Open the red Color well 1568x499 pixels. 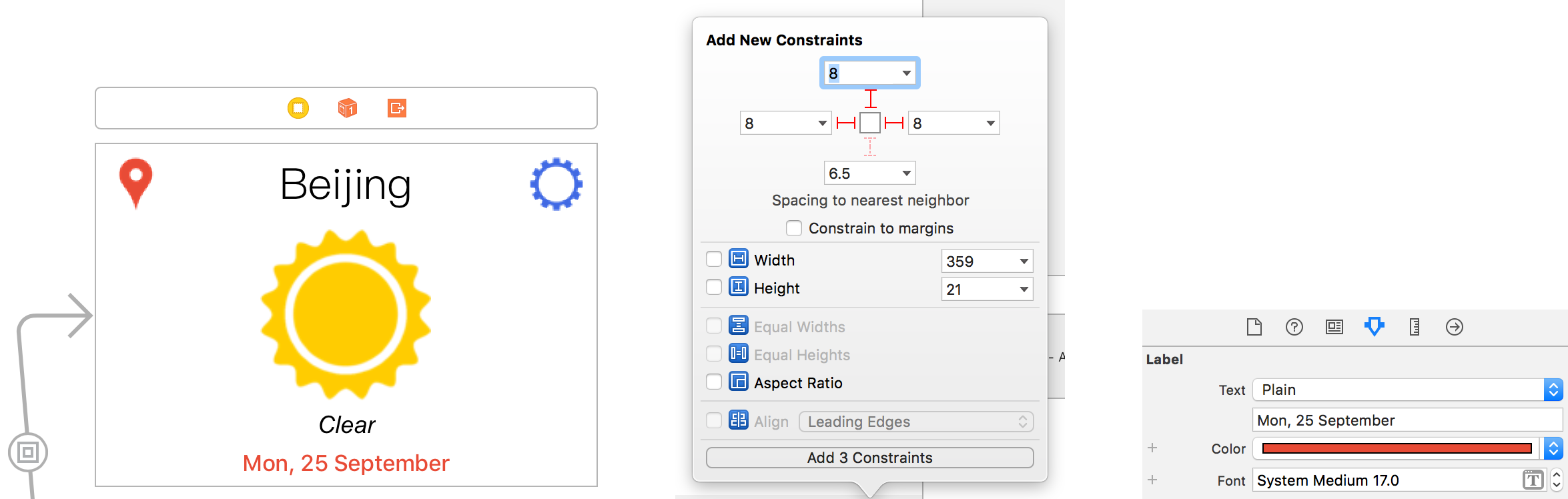point(1397,448)
